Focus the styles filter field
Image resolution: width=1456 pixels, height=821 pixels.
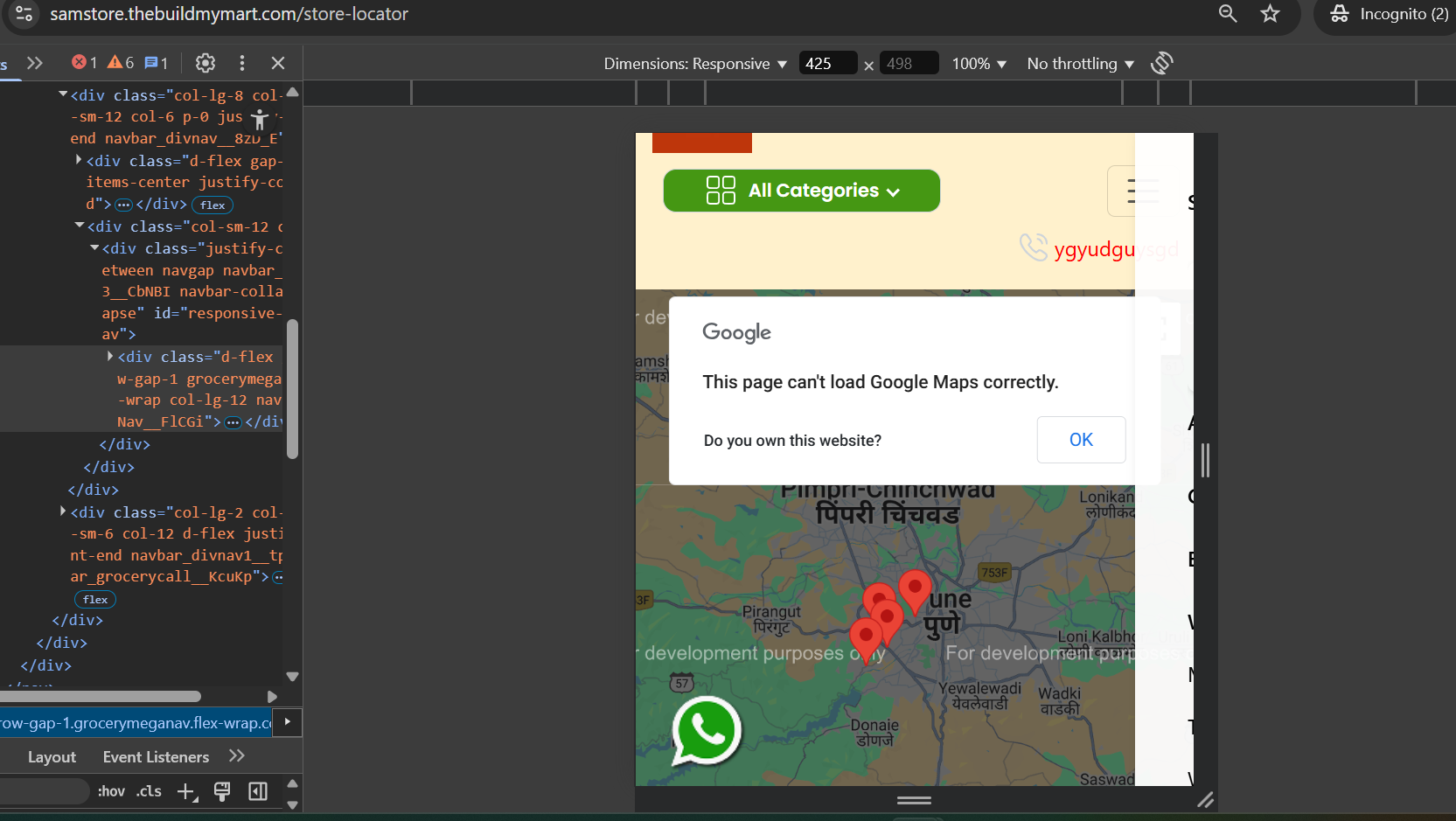click(x=44, y=791)
